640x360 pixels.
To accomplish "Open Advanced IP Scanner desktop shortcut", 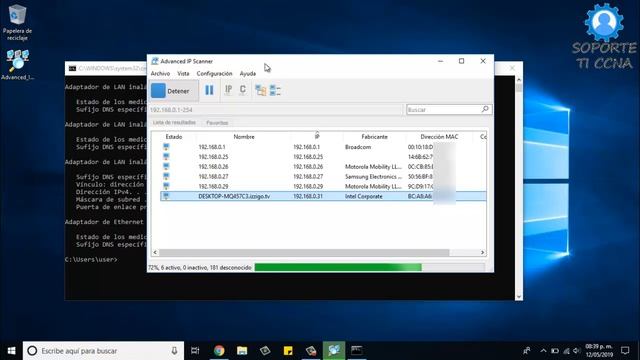I will [x=17, y=64].
